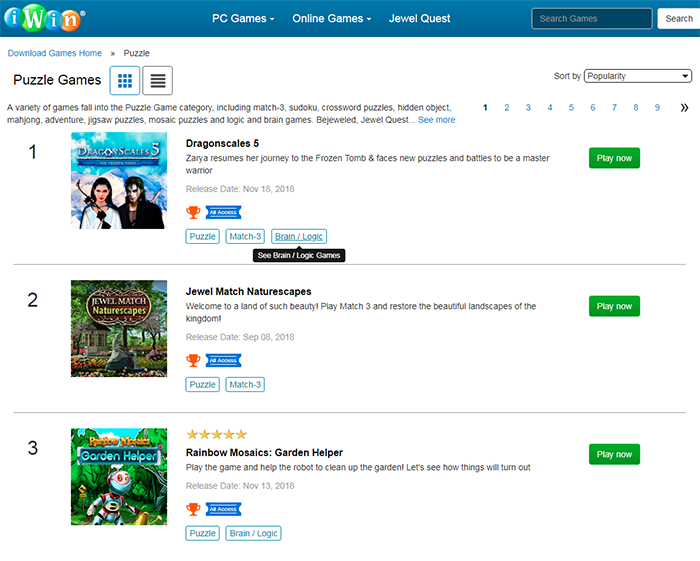Go to page 8 of results
The image size is (700, 561).
click(636, 108)
